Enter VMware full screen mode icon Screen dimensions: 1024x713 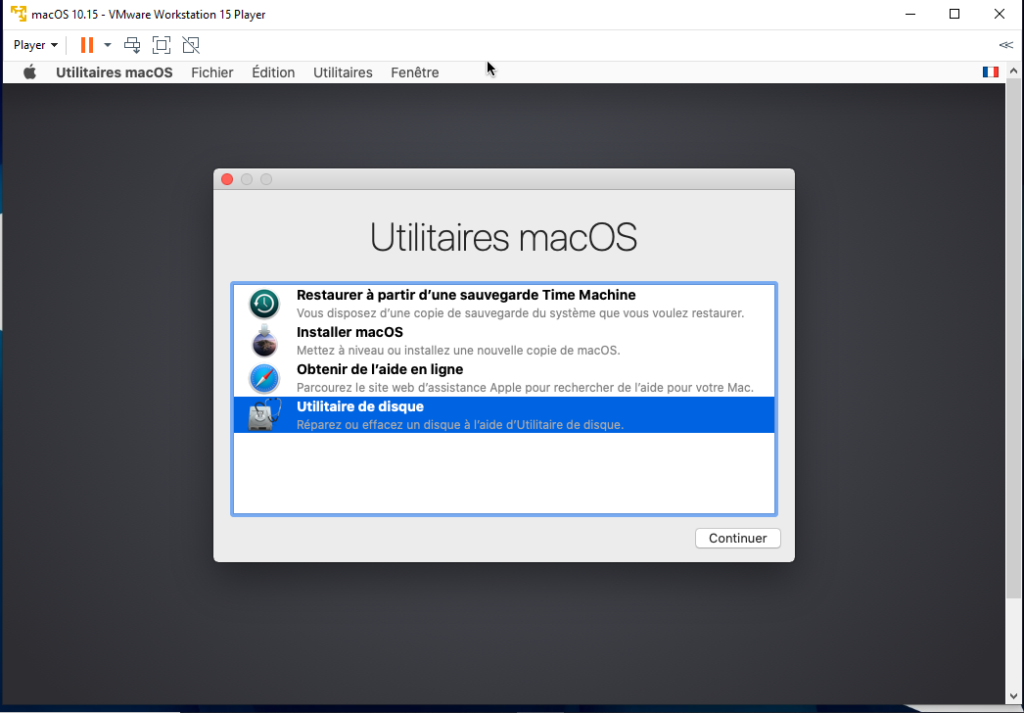(x=161, y=45)
